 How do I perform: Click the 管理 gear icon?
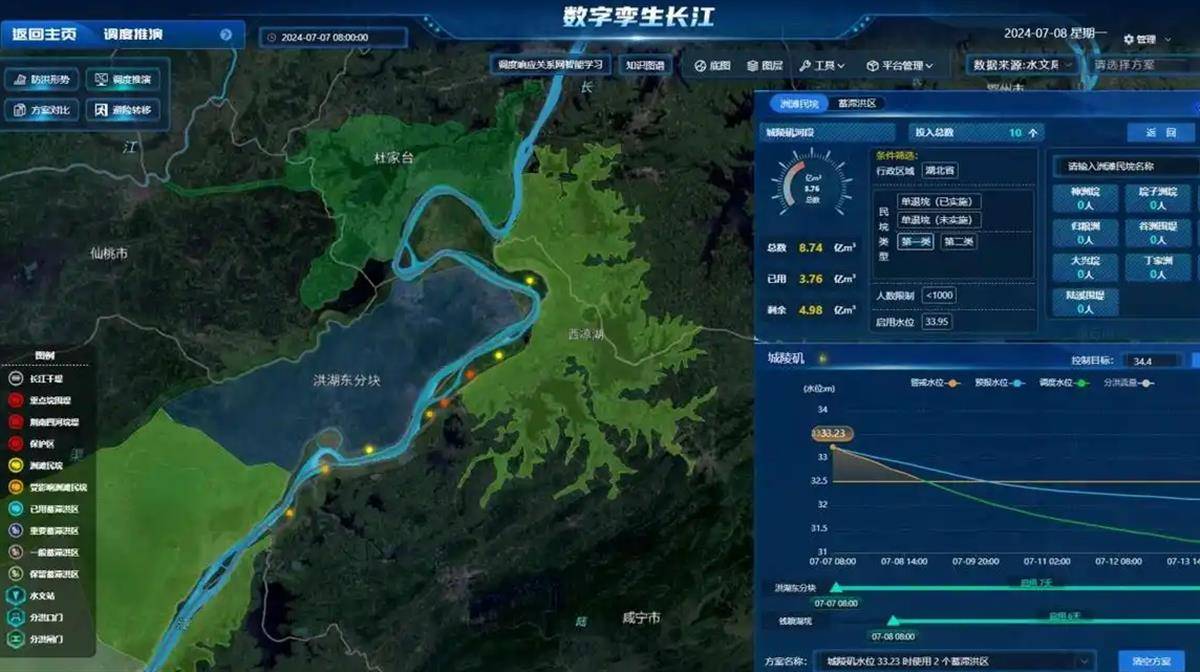pyautogui.click(x=1129, y=39)
